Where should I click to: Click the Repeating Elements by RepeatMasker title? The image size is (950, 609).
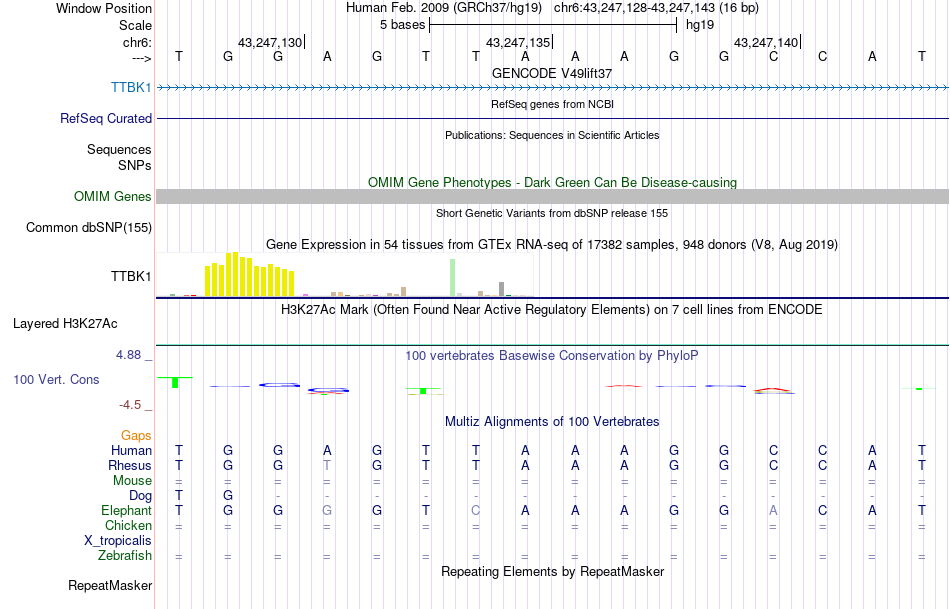click(553, 571)
